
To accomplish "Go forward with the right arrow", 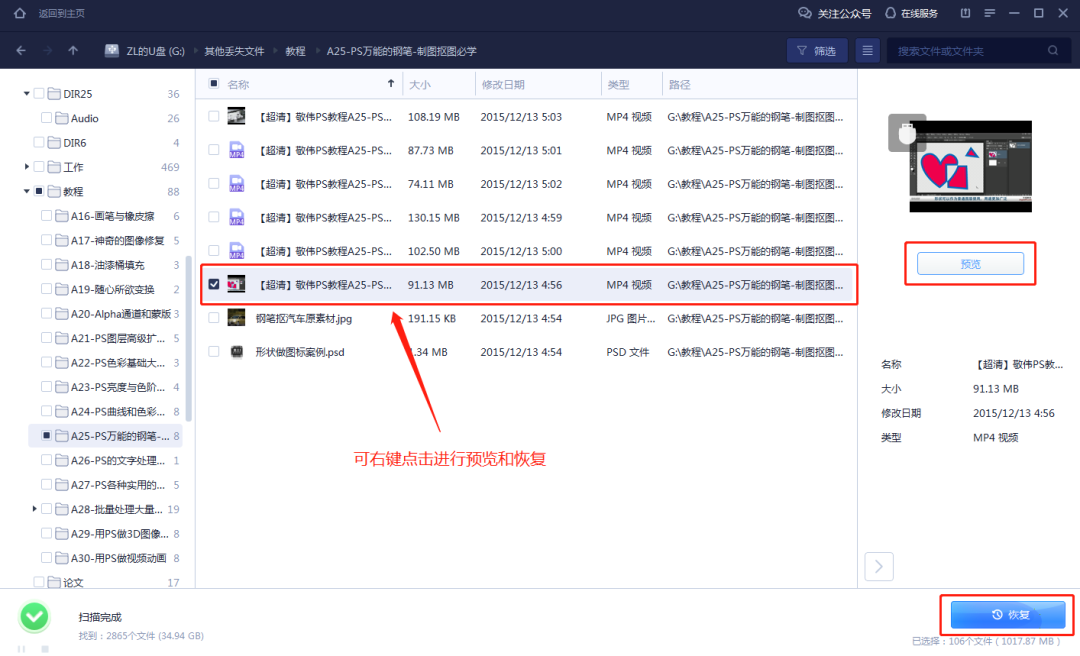I will point(47,50).
